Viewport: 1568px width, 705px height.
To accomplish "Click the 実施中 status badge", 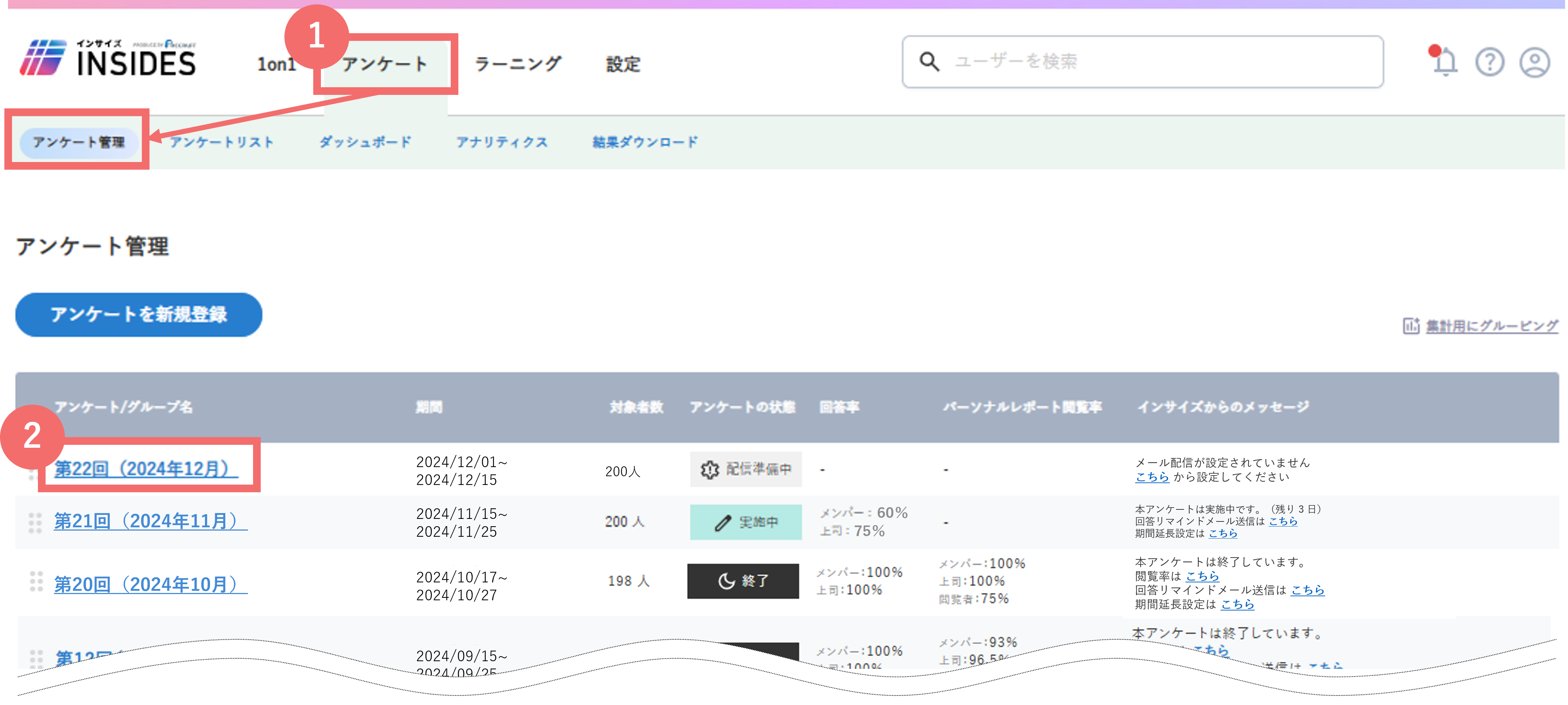I will tap(746, 522).
